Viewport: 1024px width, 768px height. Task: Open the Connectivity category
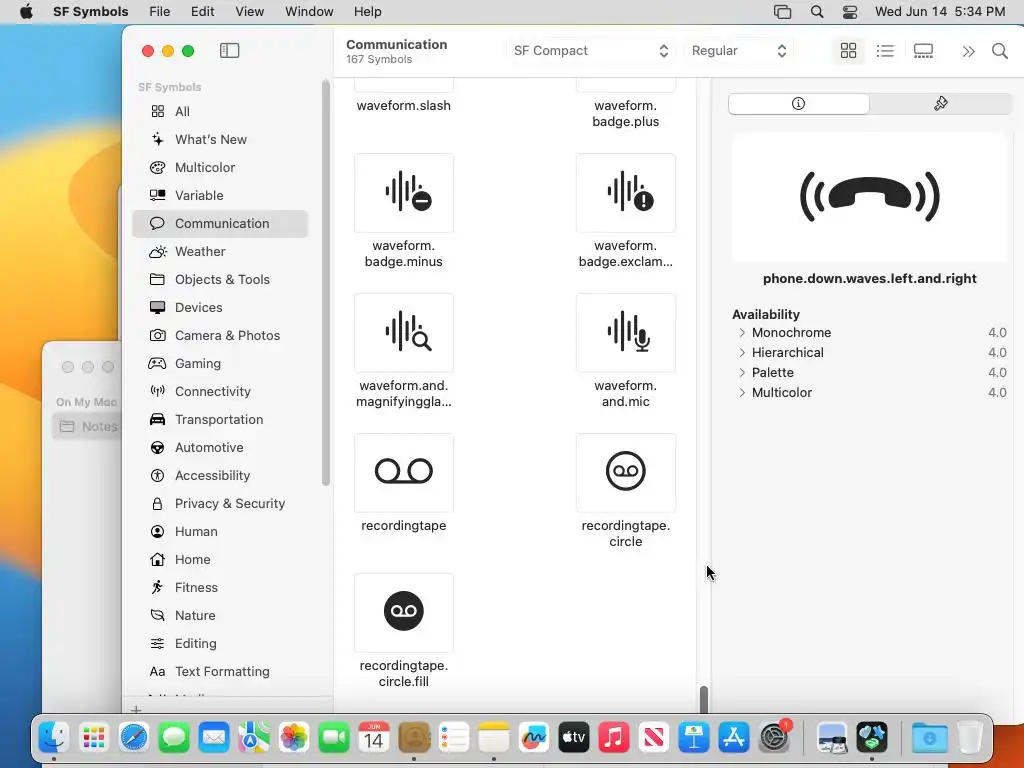tap(220, 391)
